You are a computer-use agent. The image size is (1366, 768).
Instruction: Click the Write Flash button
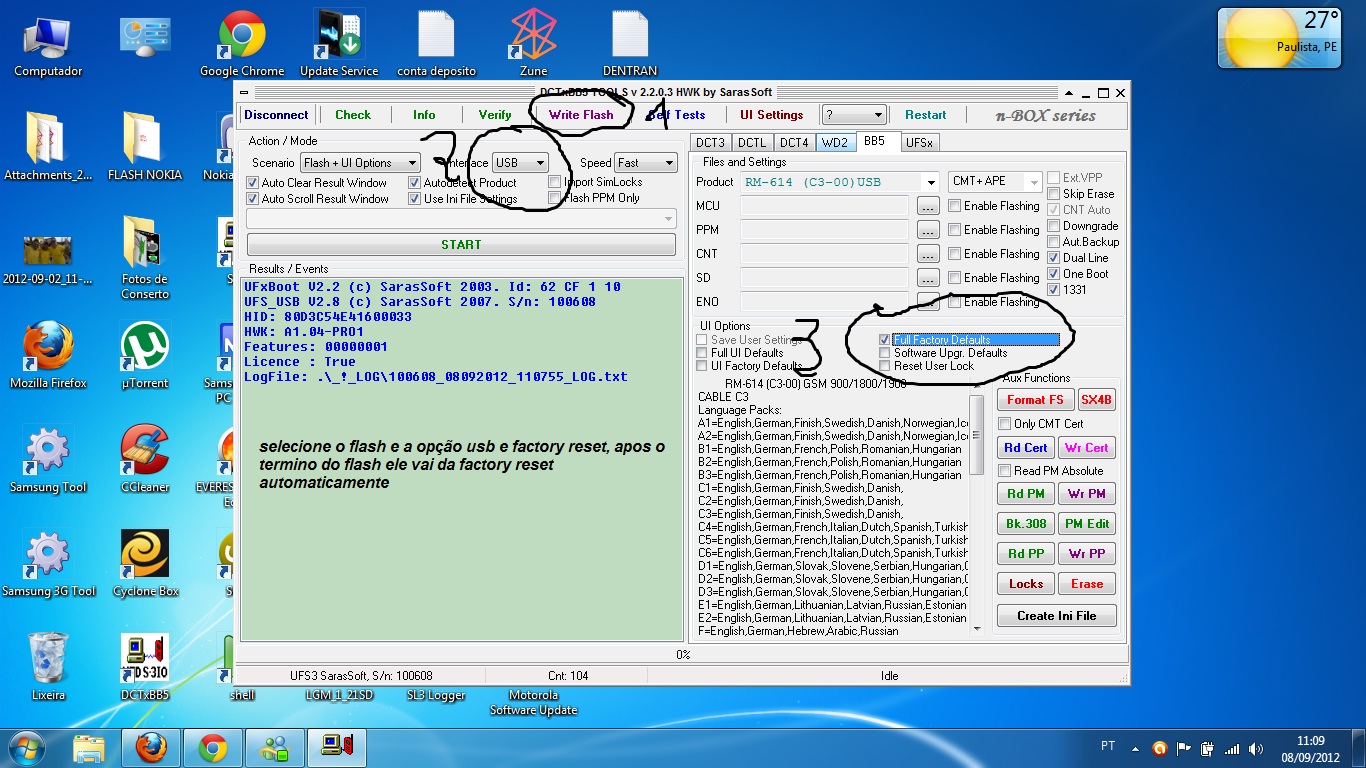click(x=581, y=115)
